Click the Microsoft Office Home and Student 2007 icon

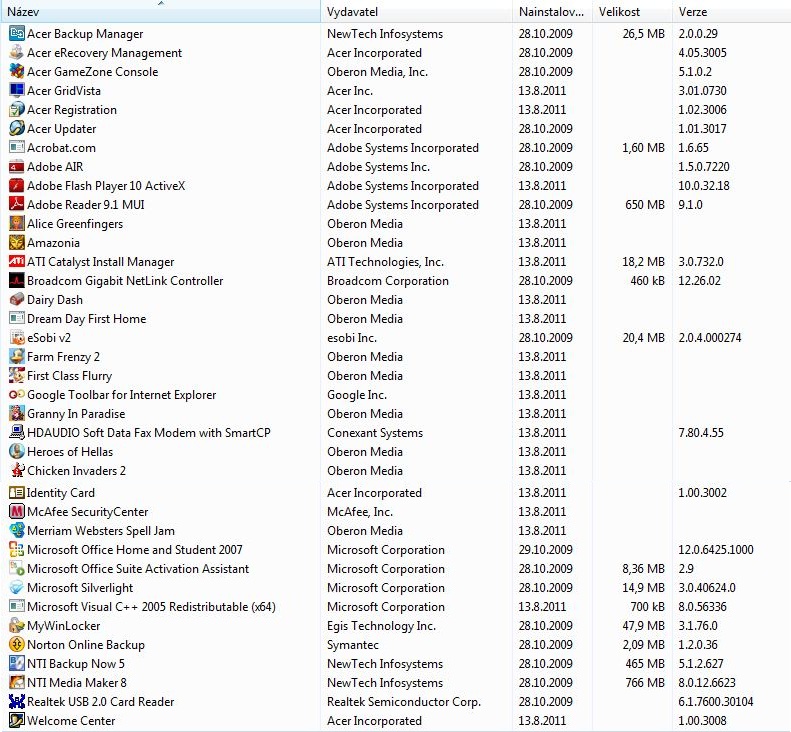point(17,549)
